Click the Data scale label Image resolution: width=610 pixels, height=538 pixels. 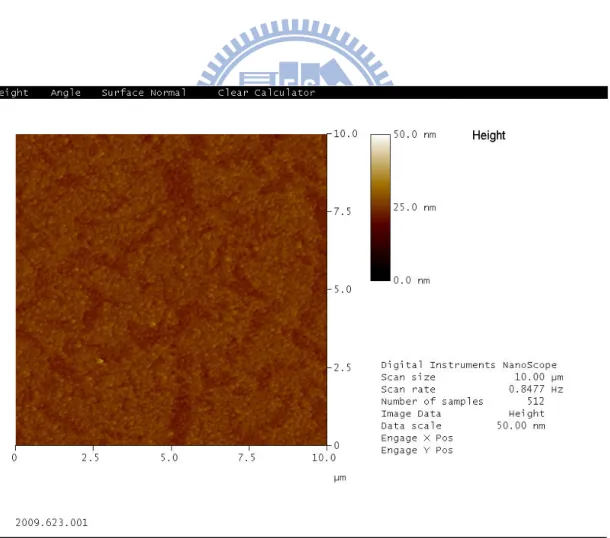click(411, 426)
